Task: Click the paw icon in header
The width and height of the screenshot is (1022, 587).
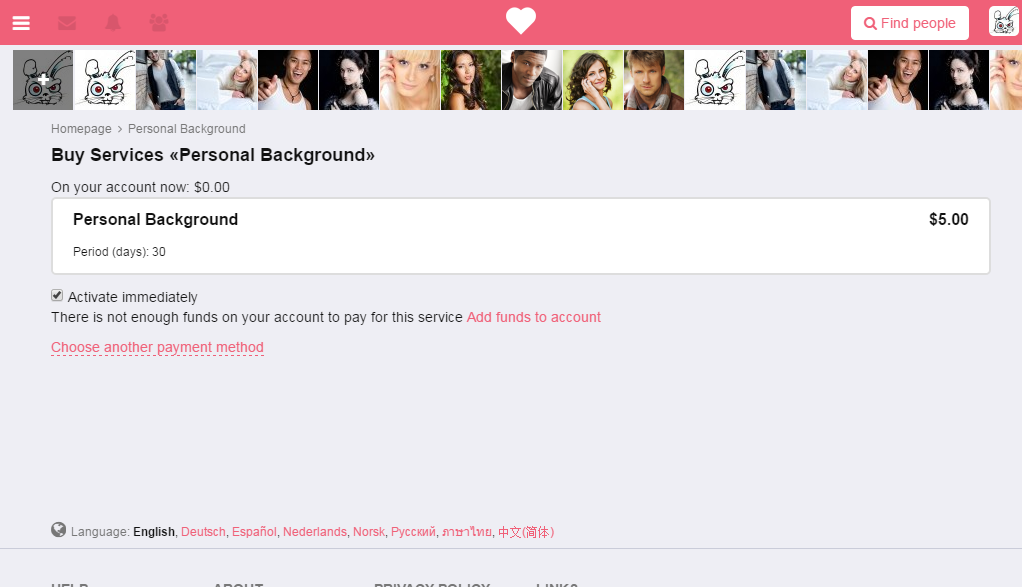Action: pos(158,23)
